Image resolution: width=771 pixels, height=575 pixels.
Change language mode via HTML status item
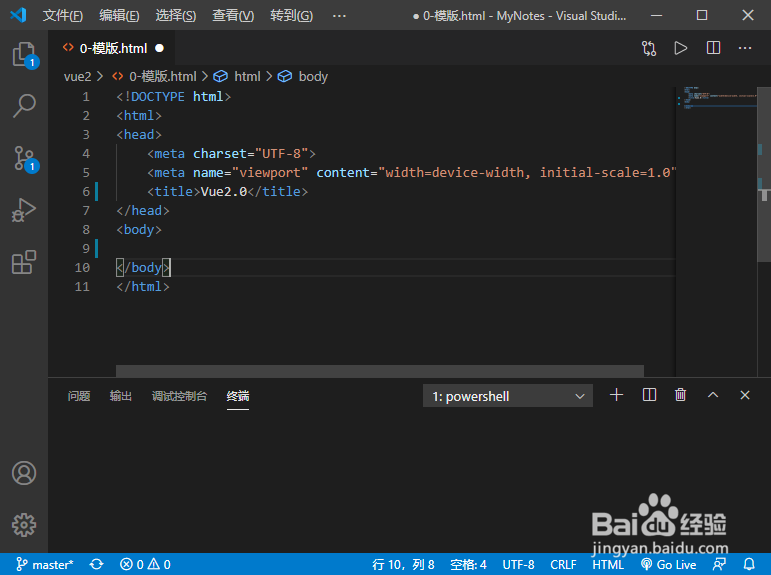pyautogui.click(x=608, y=564)
